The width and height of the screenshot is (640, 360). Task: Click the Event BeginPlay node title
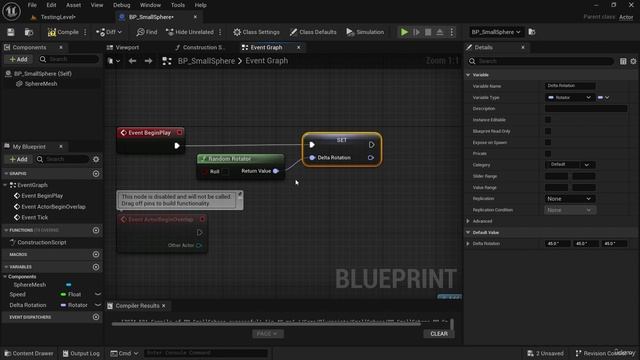[149, 133]
